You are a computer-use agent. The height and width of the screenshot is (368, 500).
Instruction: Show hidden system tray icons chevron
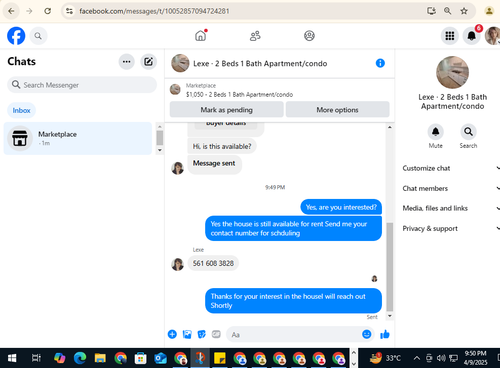click(417, 358)
